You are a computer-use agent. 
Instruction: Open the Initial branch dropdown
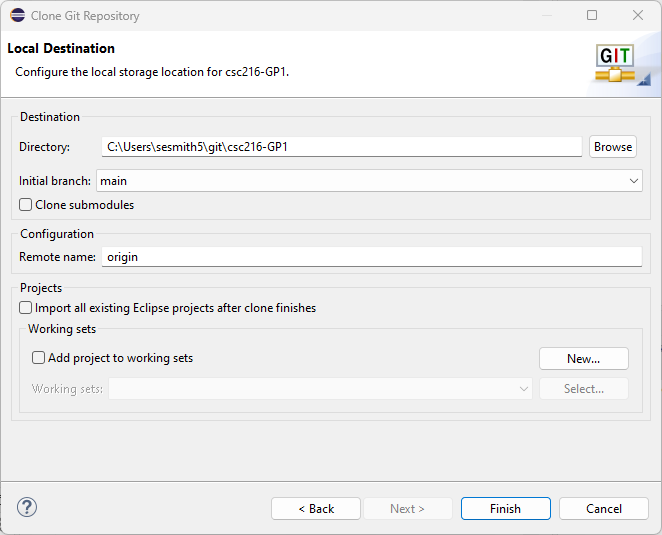click(x=369, y=181)
